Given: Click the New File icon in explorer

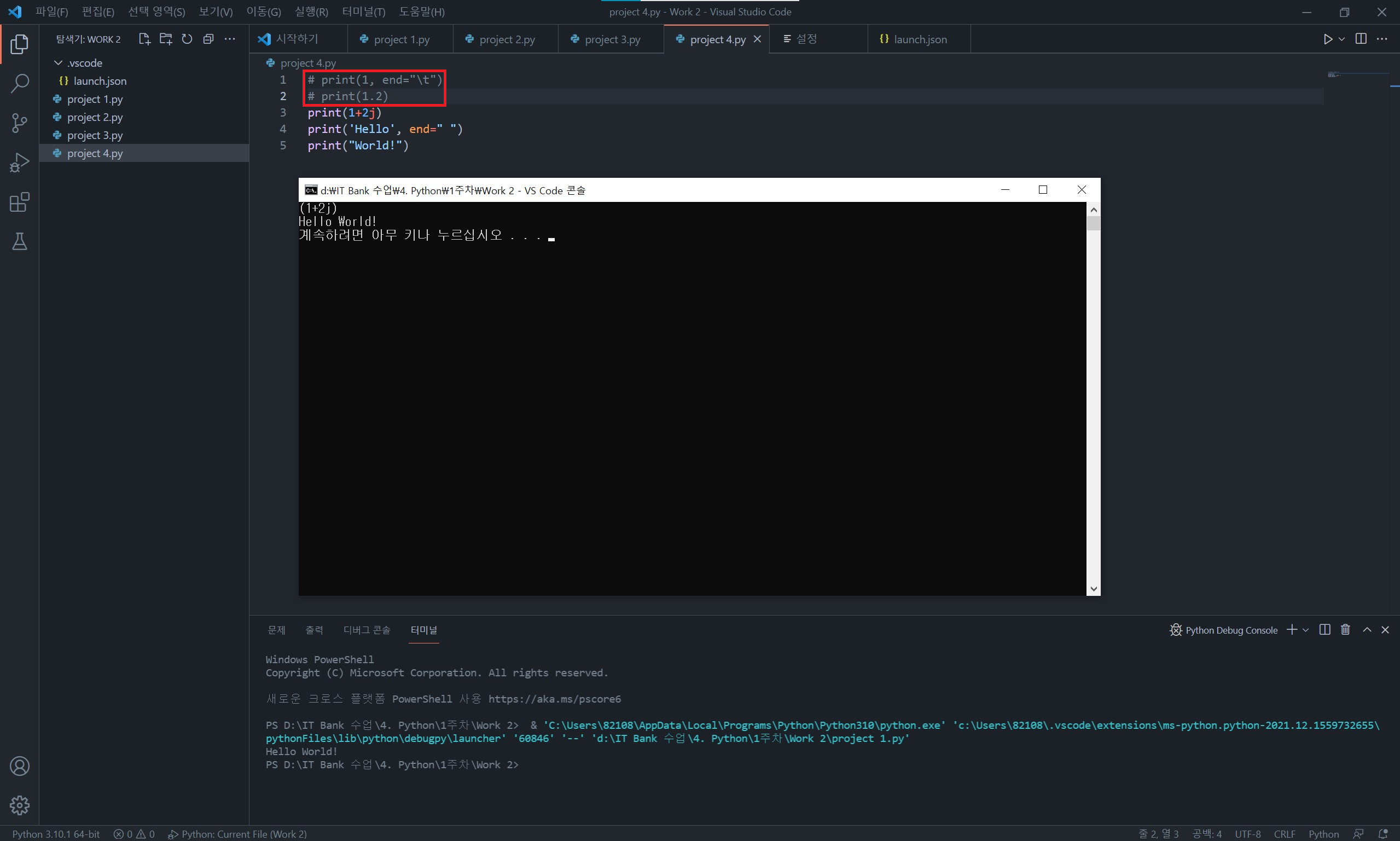Looking at the screenshot, I should (144, 39).
